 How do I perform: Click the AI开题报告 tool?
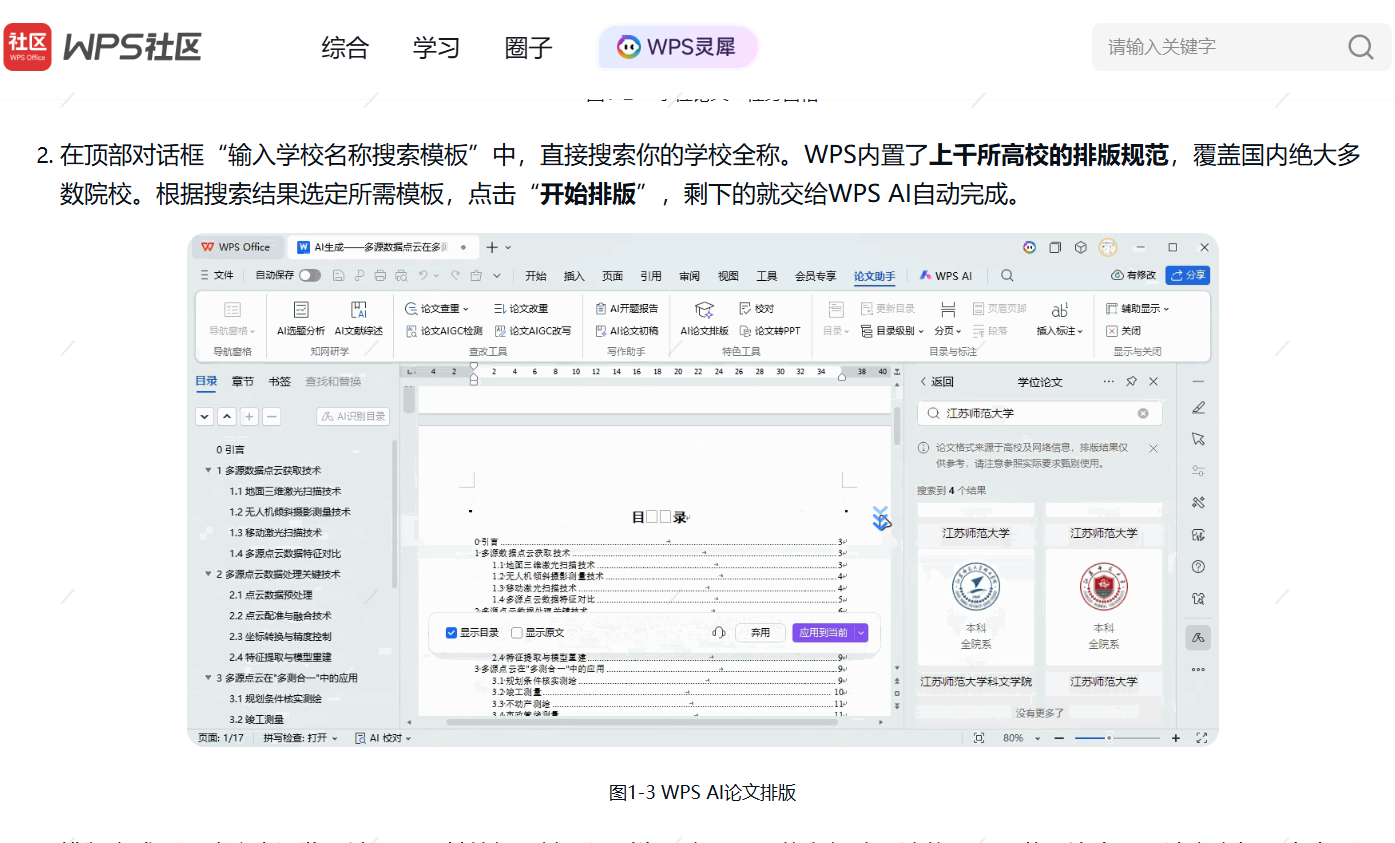pyautogui.click(x=627, y=309)
